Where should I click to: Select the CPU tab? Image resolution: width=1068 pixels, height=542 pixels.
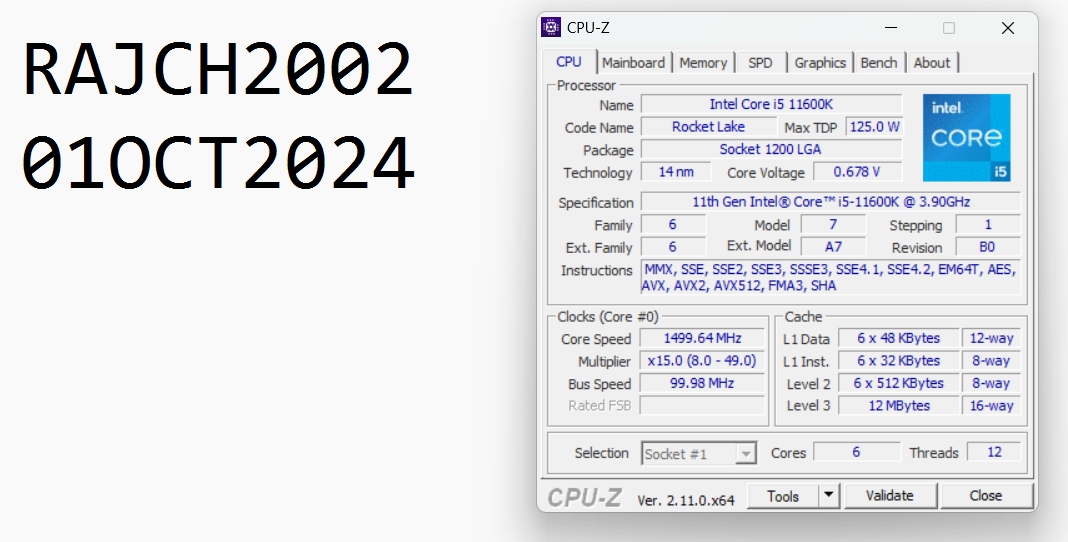point(569,61)
